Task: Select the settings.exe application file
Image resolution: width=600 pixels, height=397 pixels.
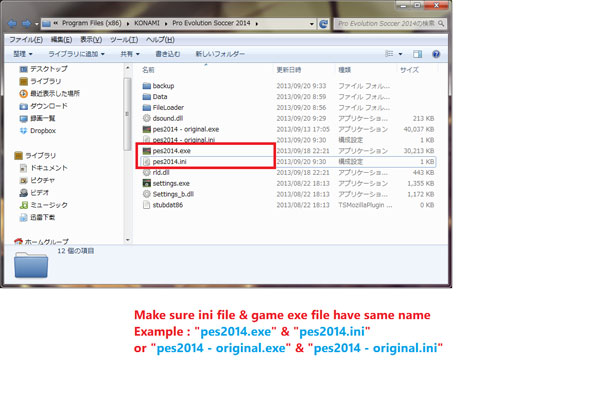Action: coord(171,183)
